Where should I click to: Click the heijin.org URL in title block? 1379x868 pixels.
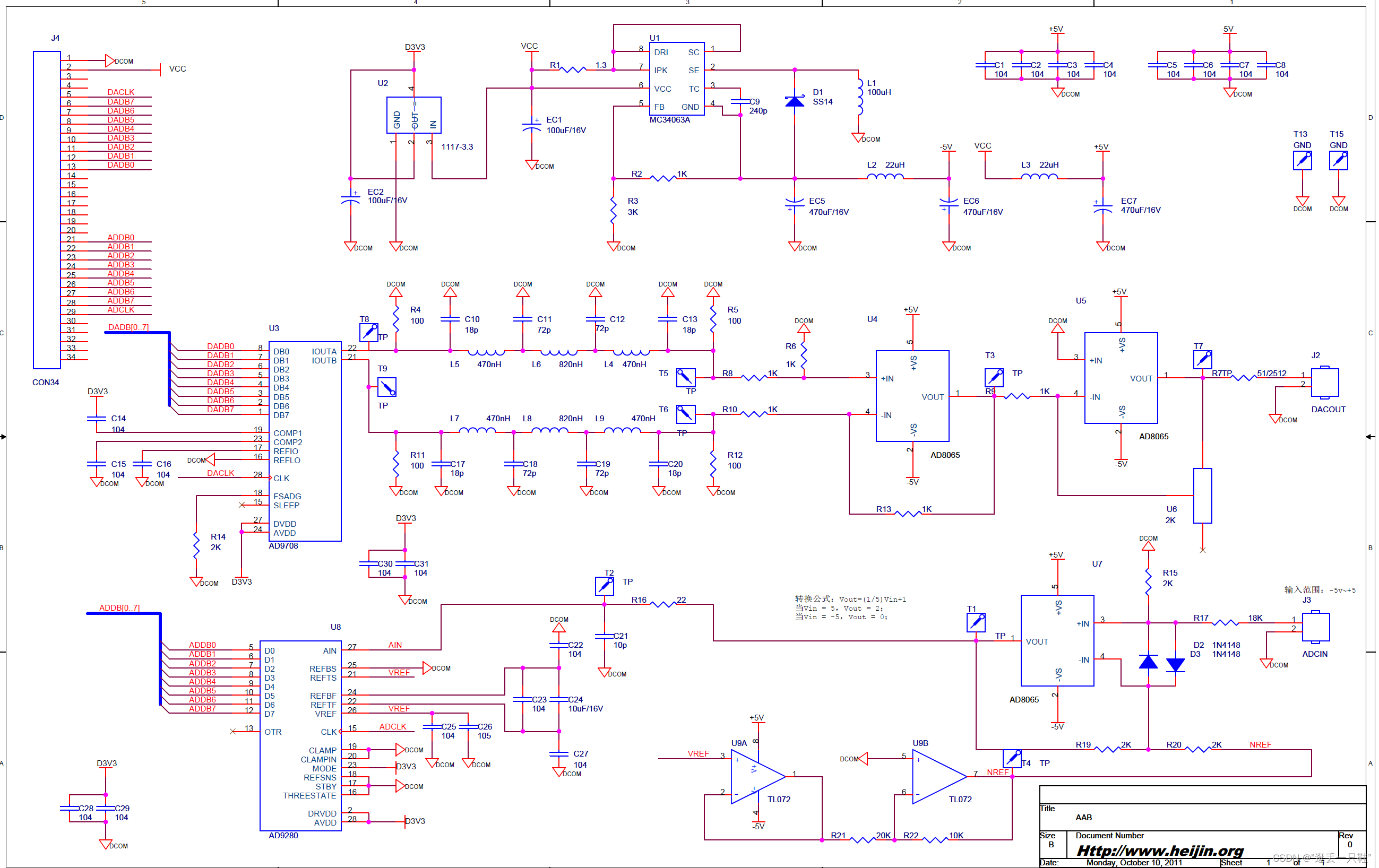[x=1160, y=850]
